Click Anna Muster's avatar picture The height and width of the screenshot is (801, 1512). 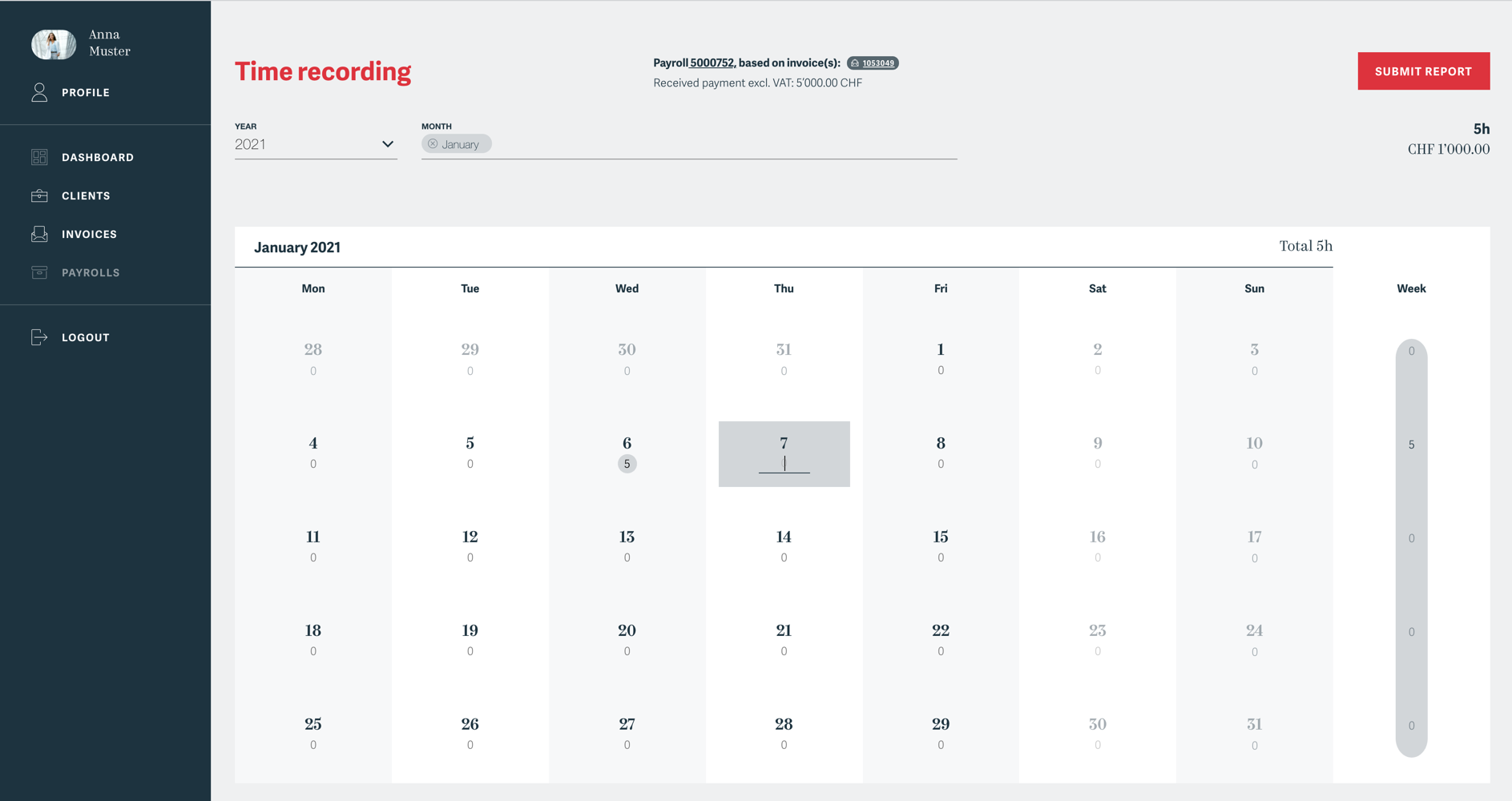(x=54, y=43)
